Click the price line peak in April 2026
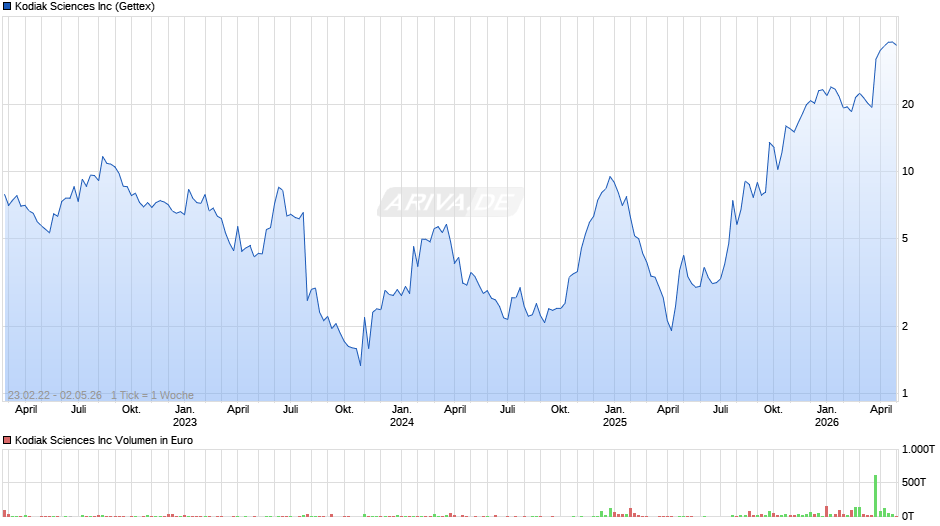940x526 pixels. tap(891, 43)
